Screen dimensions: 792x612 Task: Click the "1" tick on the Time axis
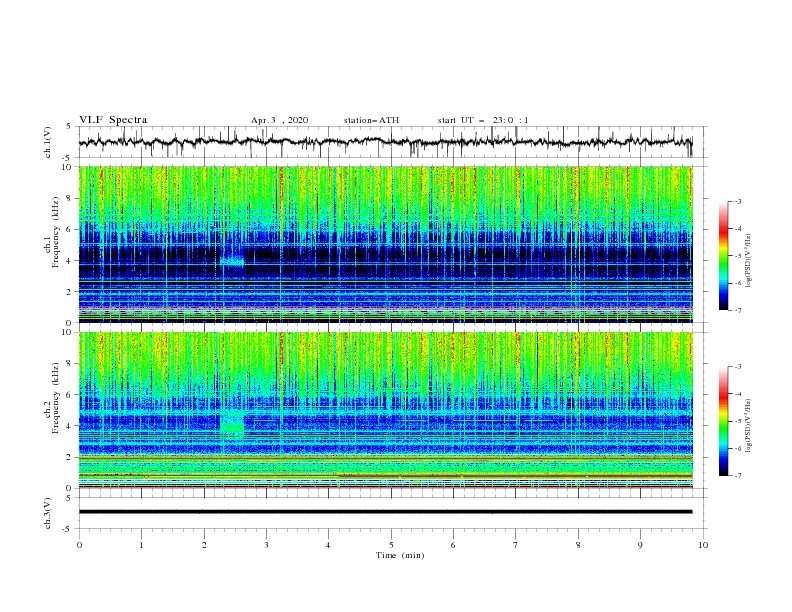[x=141, y=545]
